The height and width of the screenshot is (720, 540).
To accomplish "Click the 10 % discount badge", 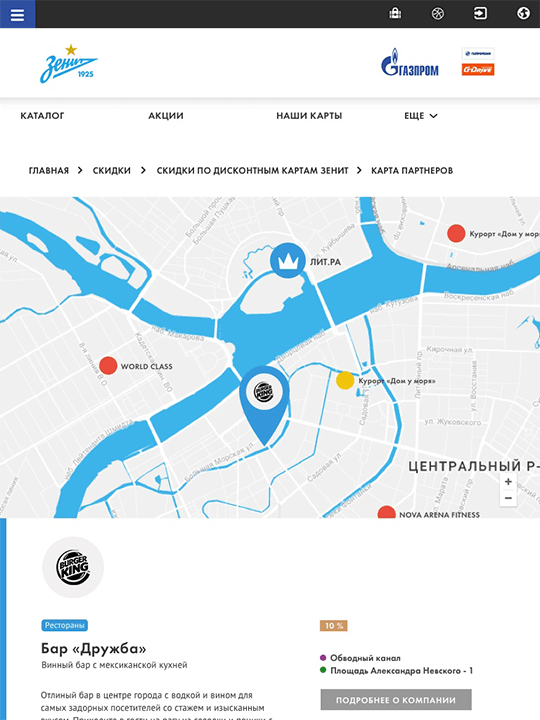I will pyautogui.click(x=334, y=625).
